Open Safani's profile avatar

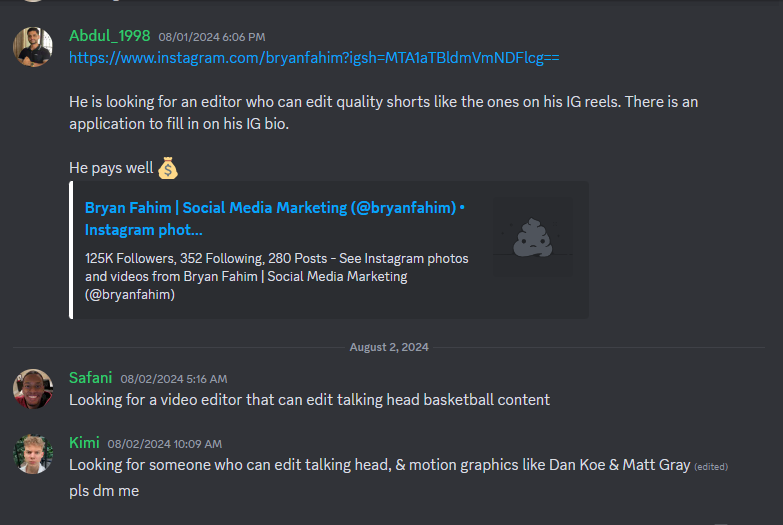tap(33, 389)
